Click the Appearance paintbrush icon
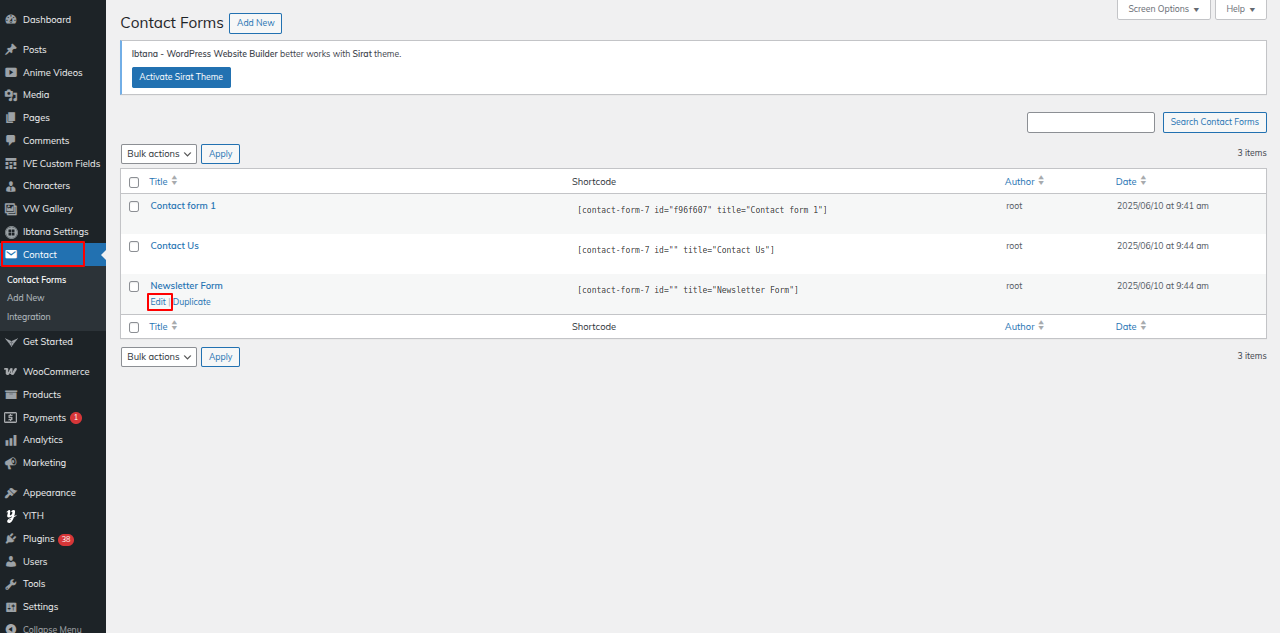The image size is (1280, 633). (11, 493)
